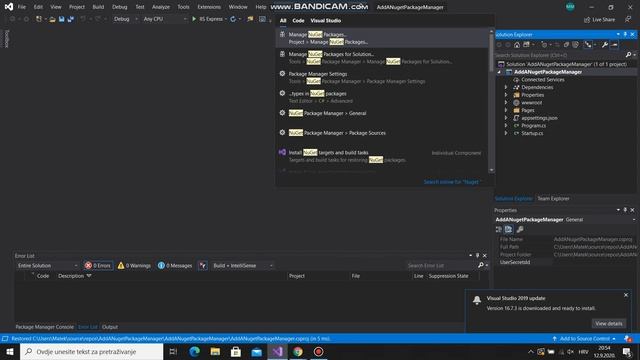This screenshot has width=640, height=360.
Task: Open the IIS Express run target dropdown arrow
Action: pos(226,19)
